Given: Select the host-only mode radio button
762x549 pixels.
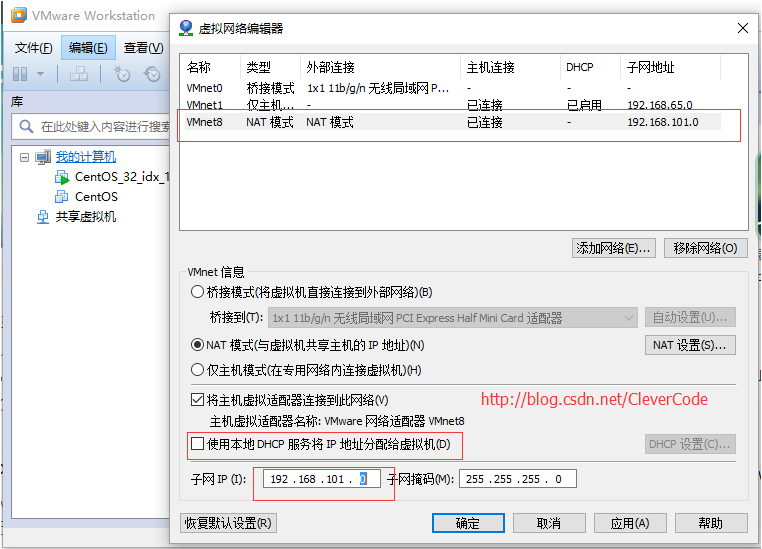Looking at the screenshot, I should (197, 370).
